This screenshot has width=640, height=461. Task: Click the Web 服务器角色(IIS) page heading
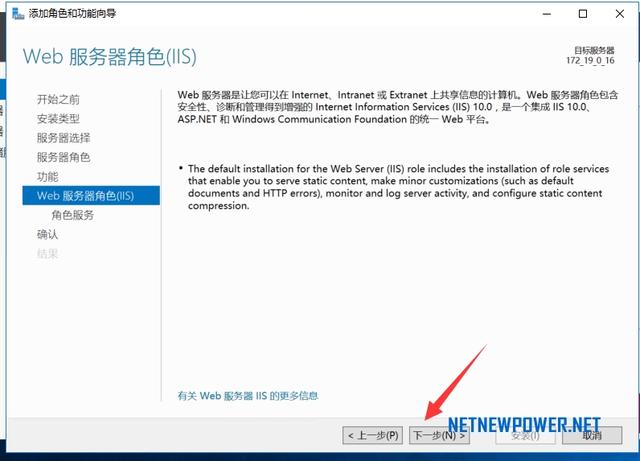click(x=110, y=56)
